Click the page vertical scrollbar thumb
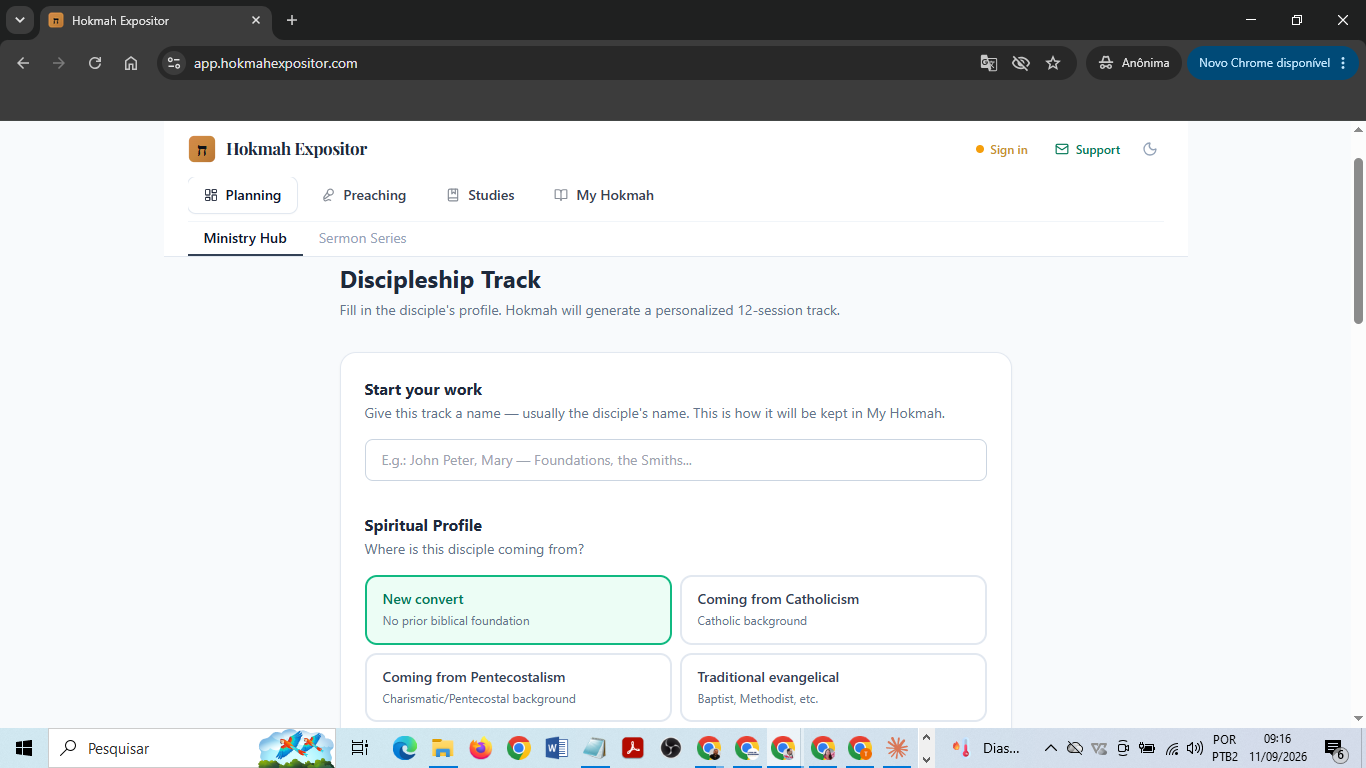Image resolution: width=1366 pixels, height=768 pixels. click(1358, 240)
